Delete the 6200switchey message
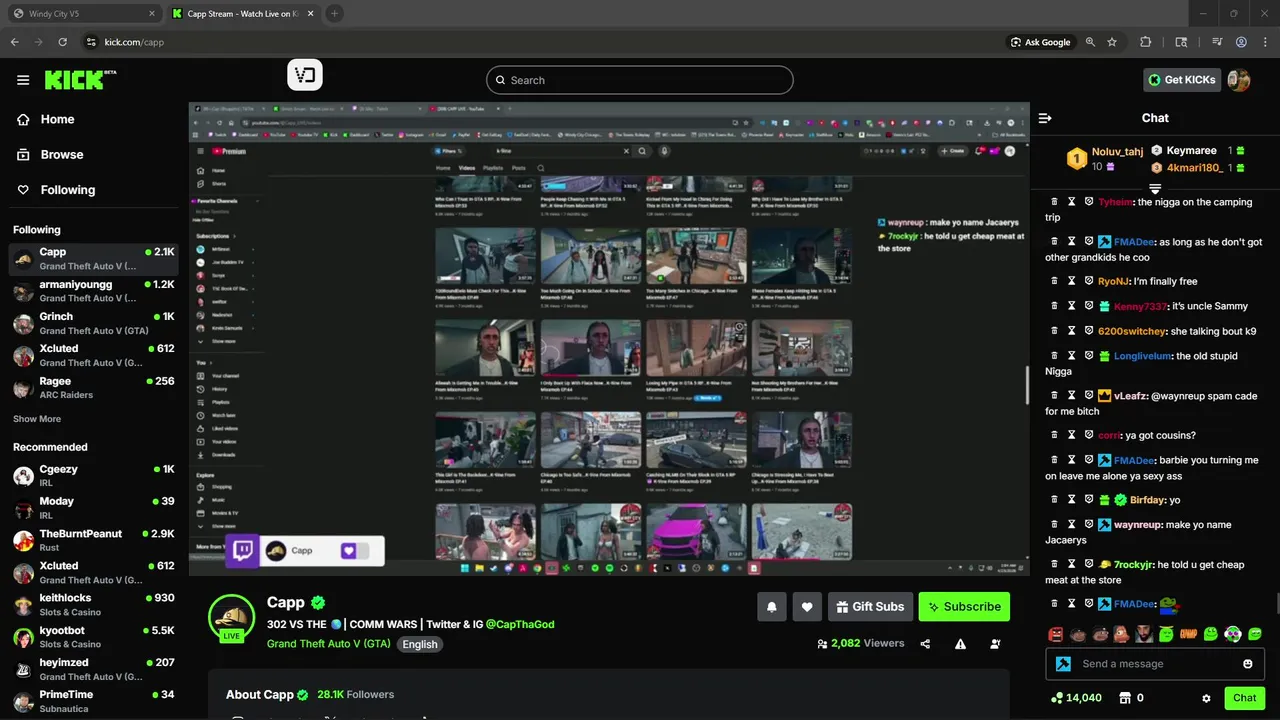The height and width of the screenshot is (720, 1280). tap(1053, 331)
